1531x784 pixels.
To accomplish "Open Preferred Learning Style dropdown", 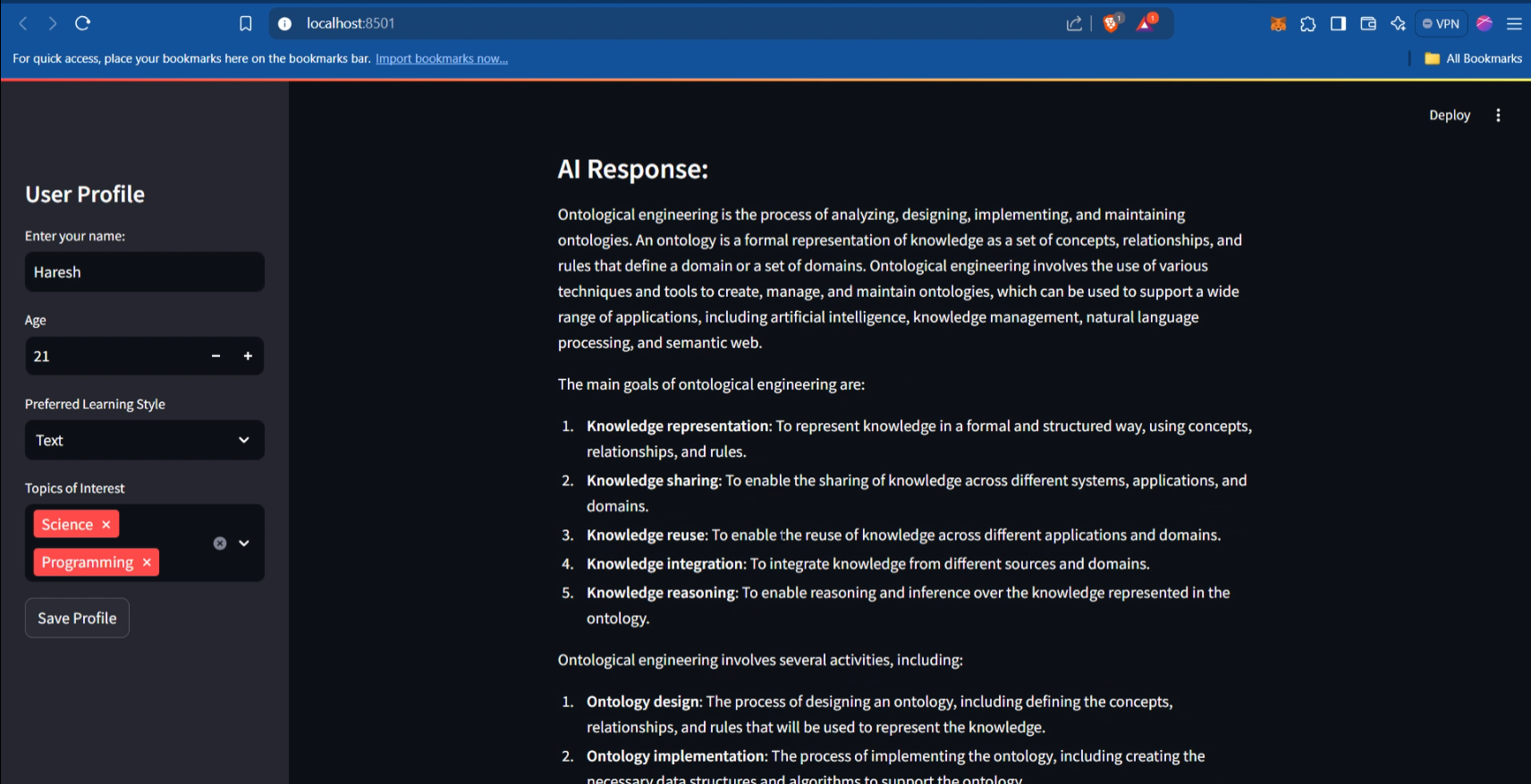I will click(144, 440).
